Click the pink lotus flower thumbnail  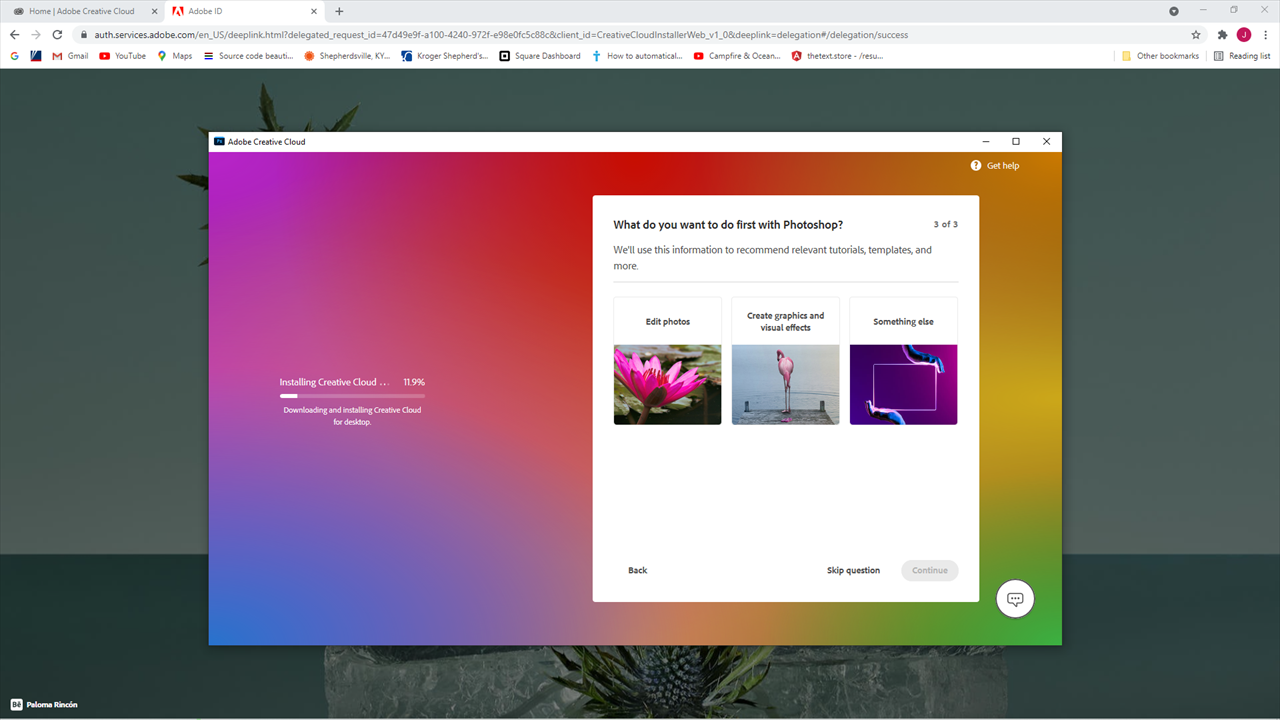point(667,385)
